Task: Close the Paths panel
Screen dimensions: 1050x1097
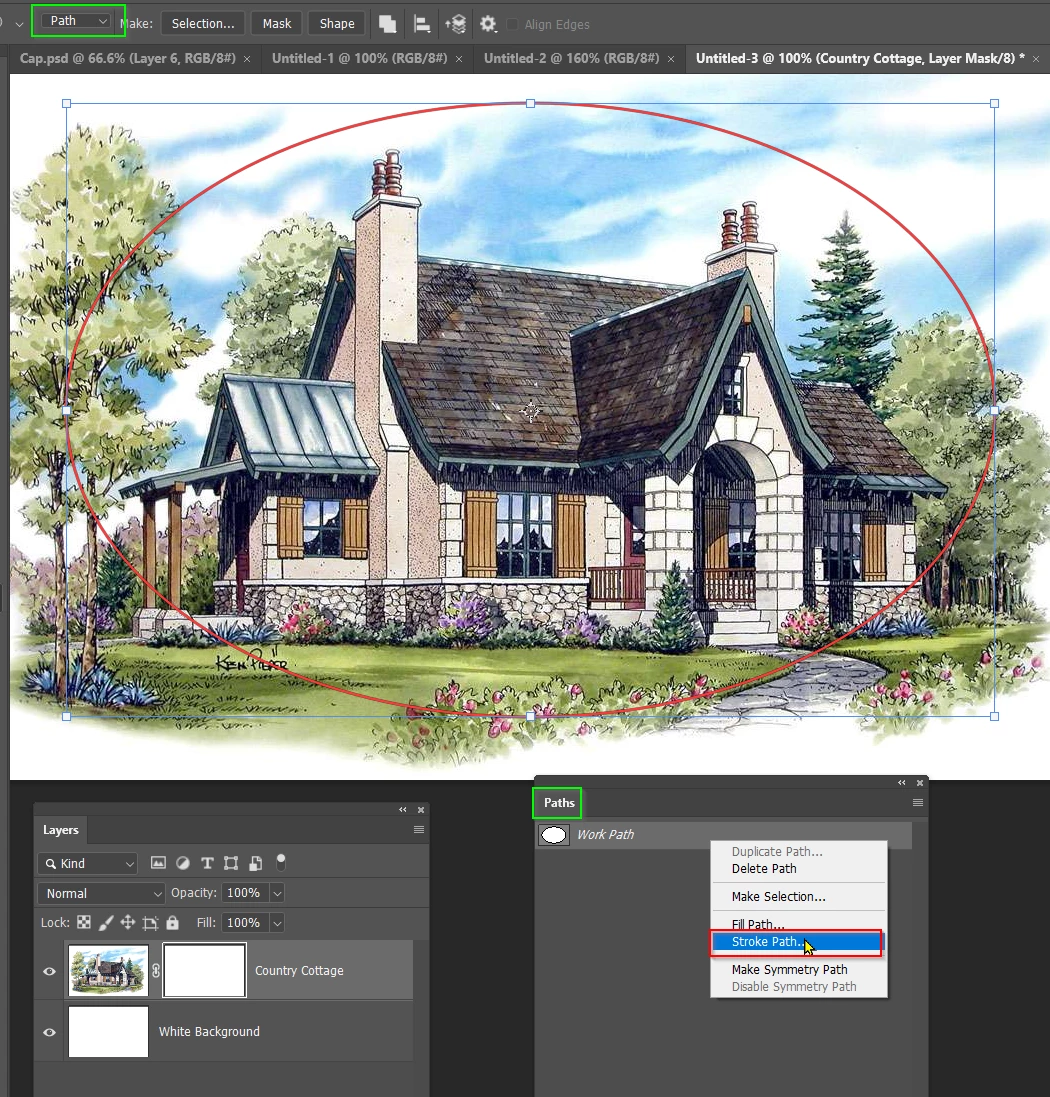Action: pos(920,782)
